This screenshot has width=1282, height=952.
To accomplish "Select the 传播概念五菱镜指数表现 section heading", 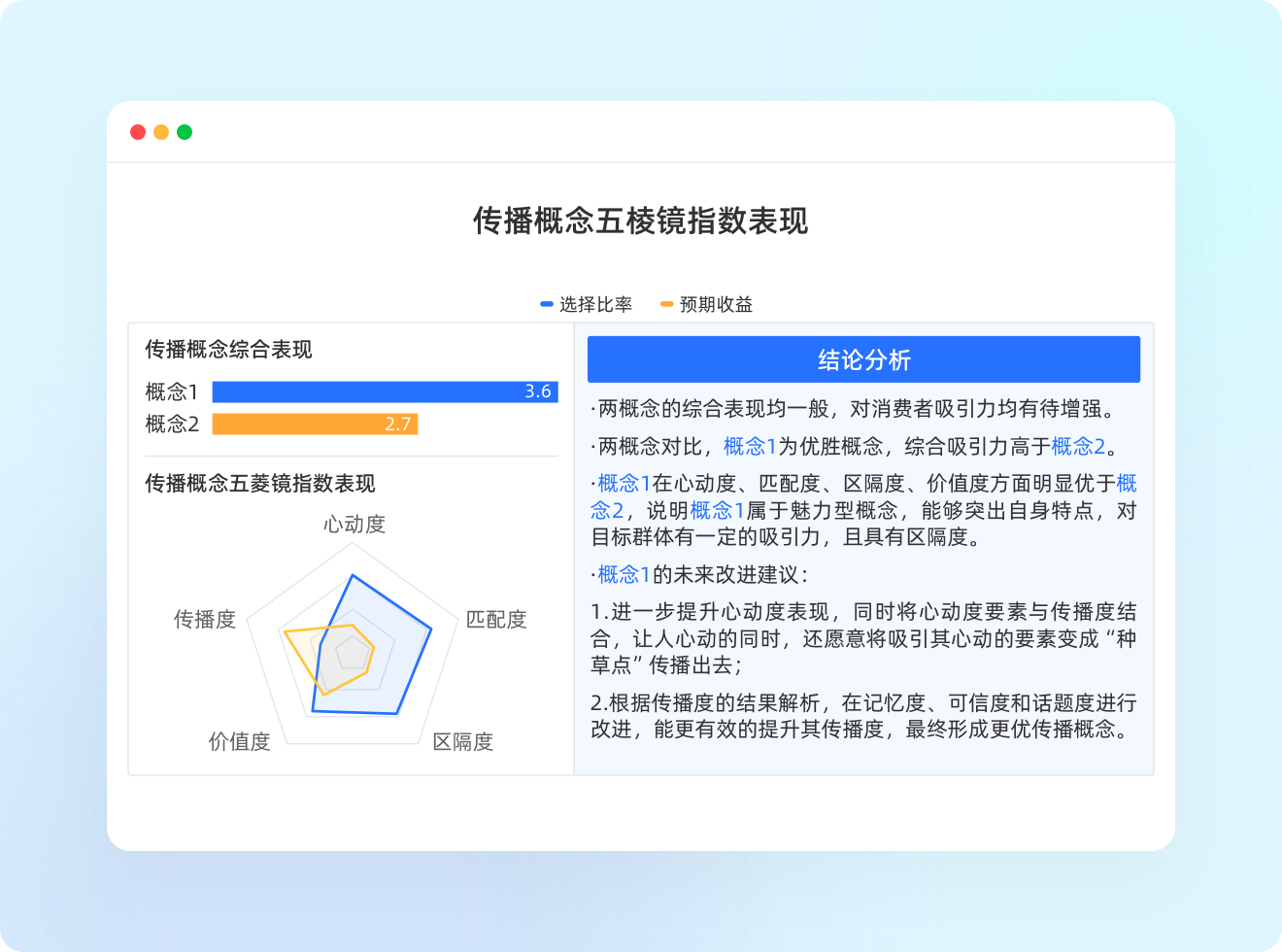I will click(260, 484).
